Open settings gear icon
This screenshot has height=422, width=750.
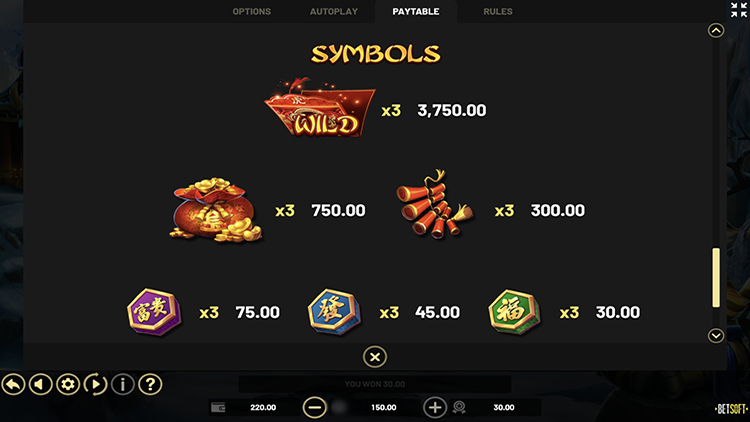pos(68,384)
